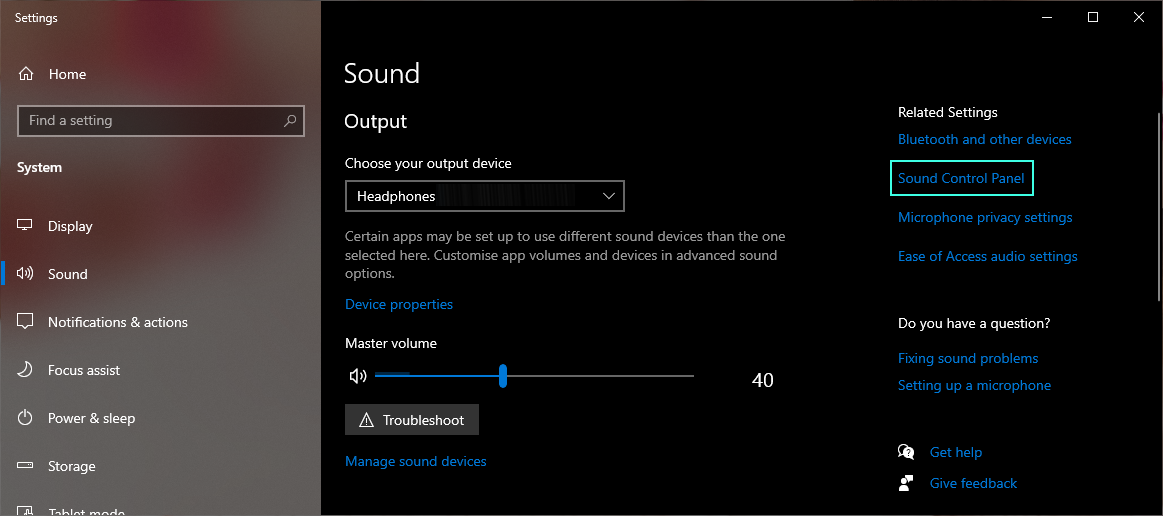Image resolution: width=1163 pixels, height=516 pixels.
Task: Click the Find a setting search field
Action: pyautogui.click(x=150, y=121)
